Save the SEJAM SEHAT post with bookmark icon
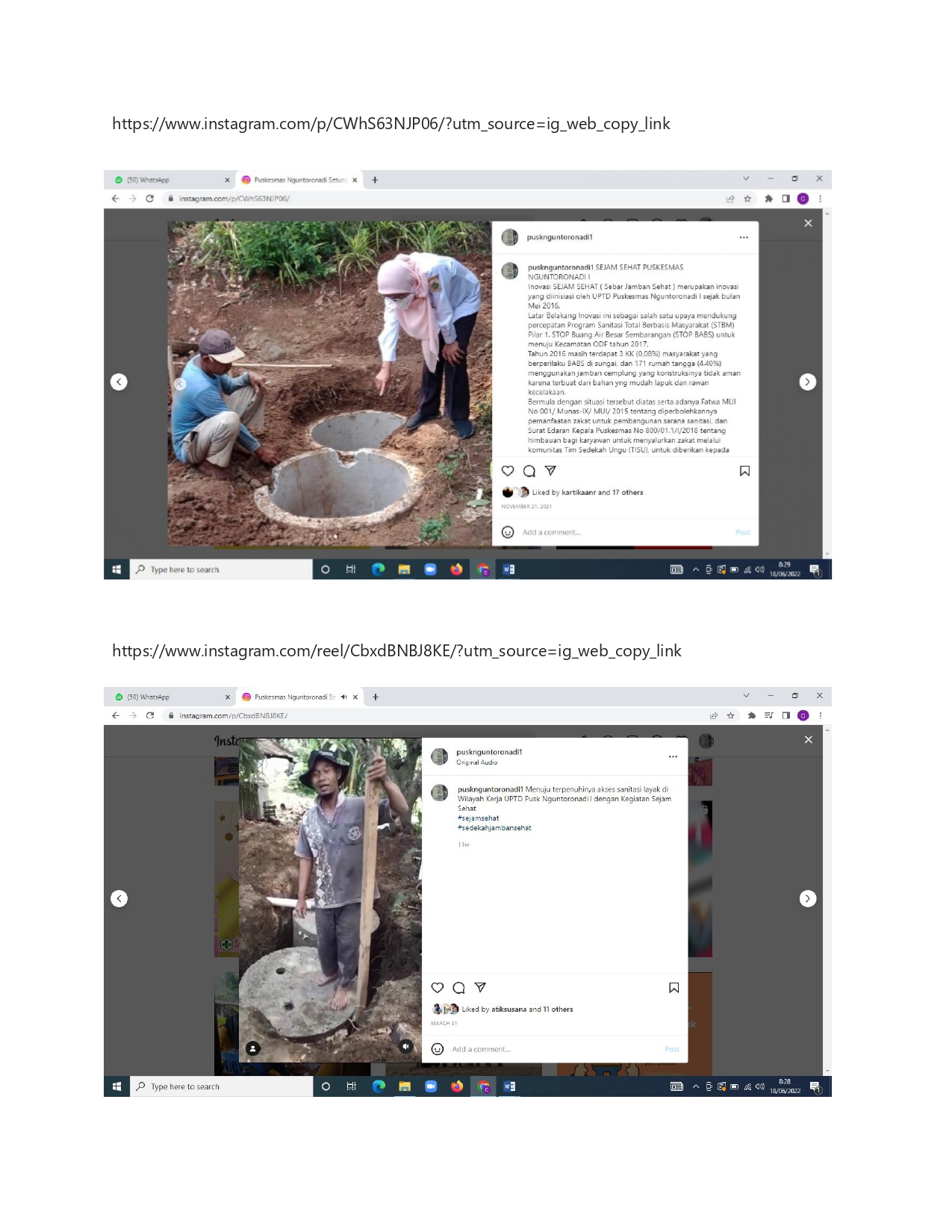The image size is (952, 1232). 744,471
